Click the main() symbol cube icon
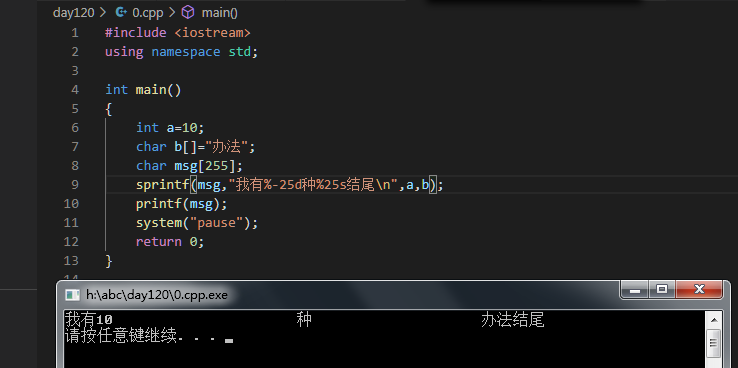This screenshot has width=738, height=368. [188, 12]
